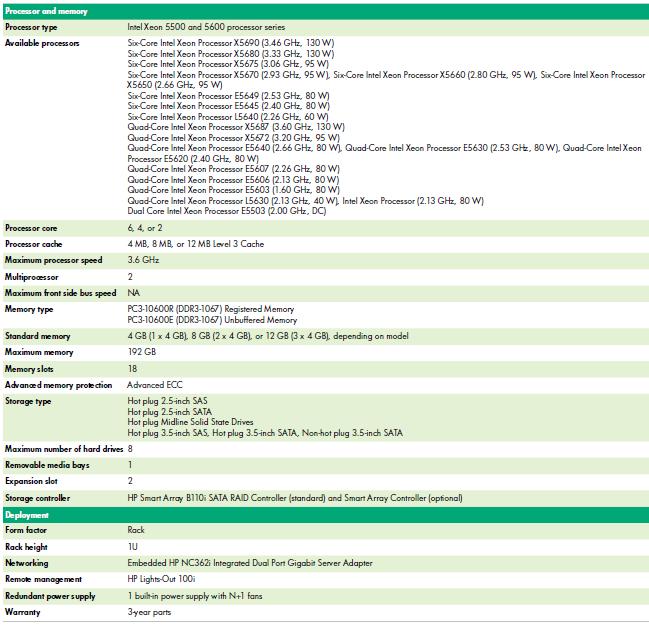Click the 'Multiprocessor' label

(31, 277)
